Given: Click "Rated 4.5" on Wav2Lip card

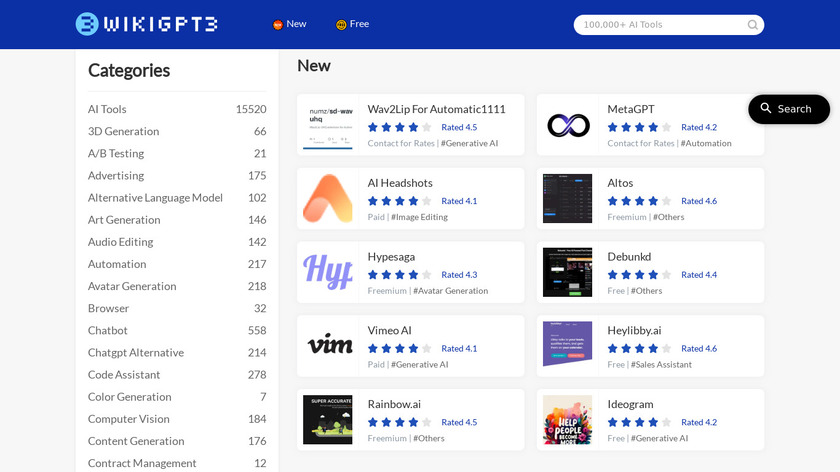Looking at the screenshot, I should coord(459,128).
